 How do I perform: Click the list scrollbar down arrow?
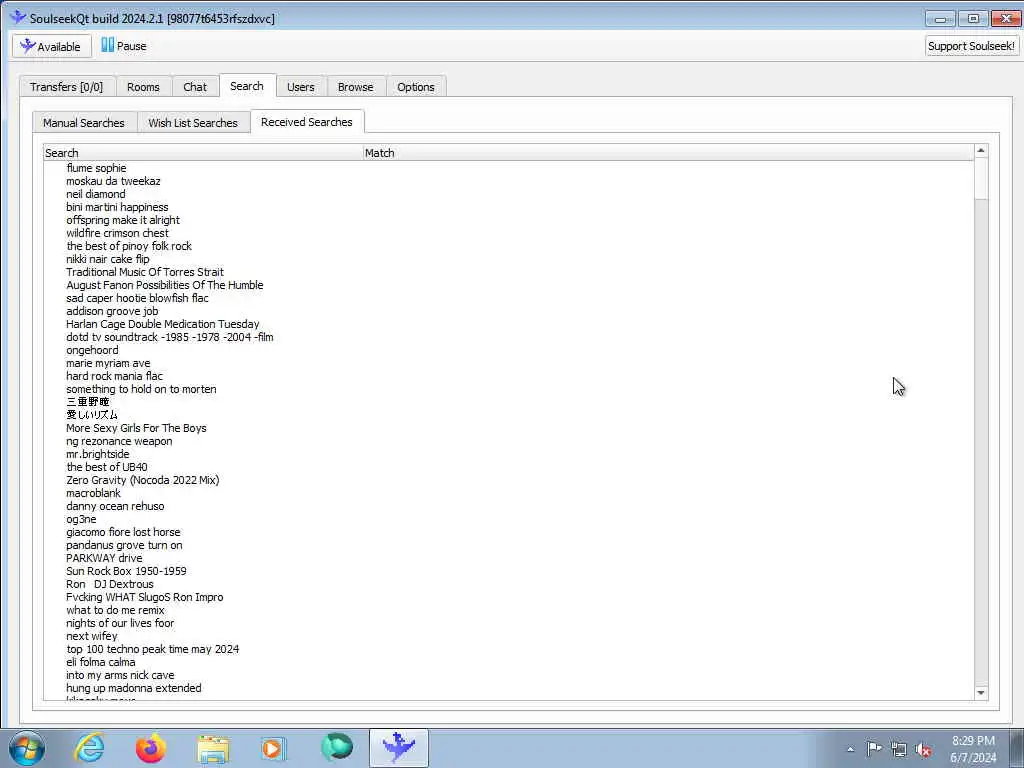click(x=980, y=693)
